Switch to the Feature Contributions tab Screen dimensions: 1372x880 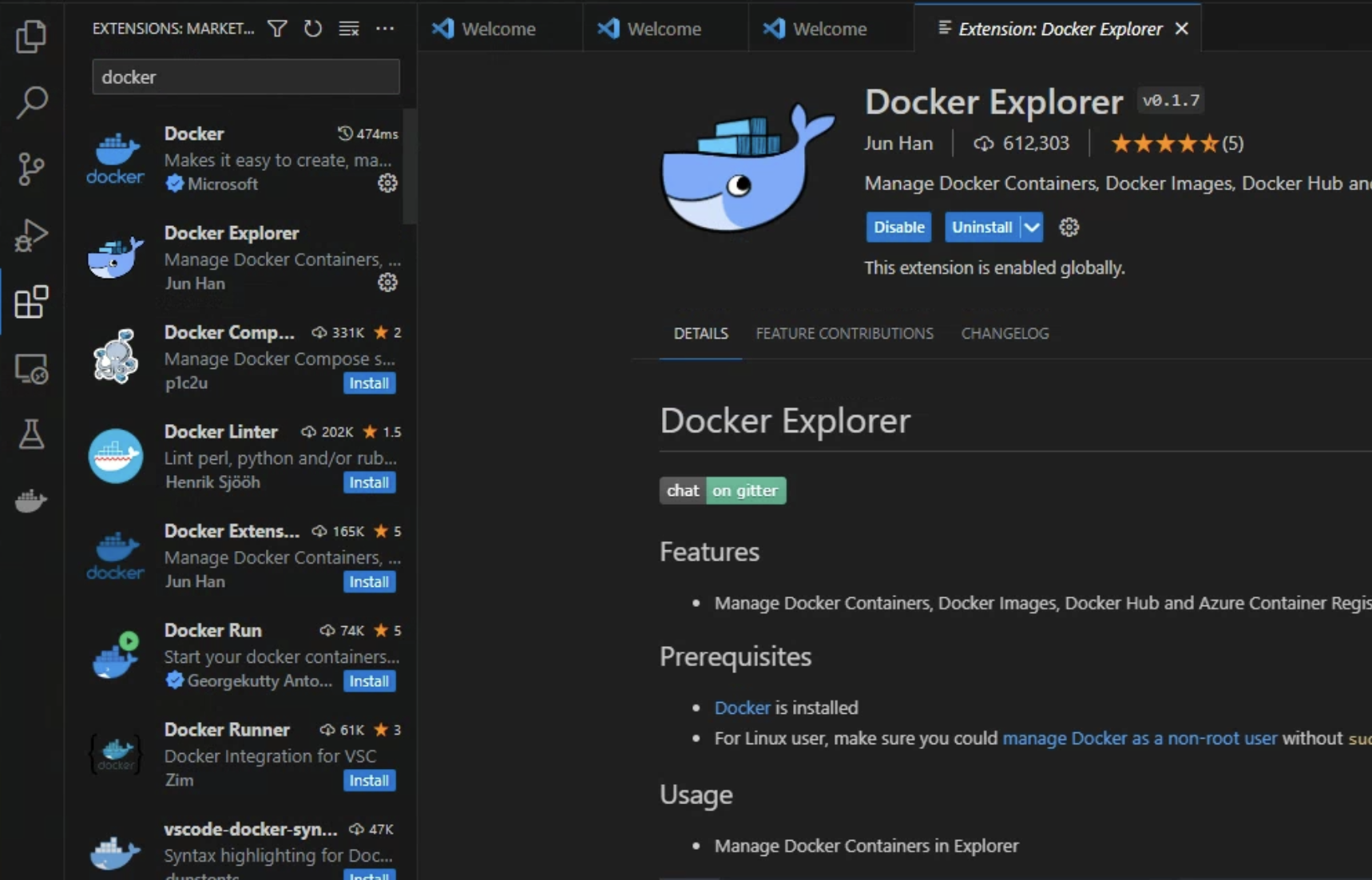click(844, 334)
